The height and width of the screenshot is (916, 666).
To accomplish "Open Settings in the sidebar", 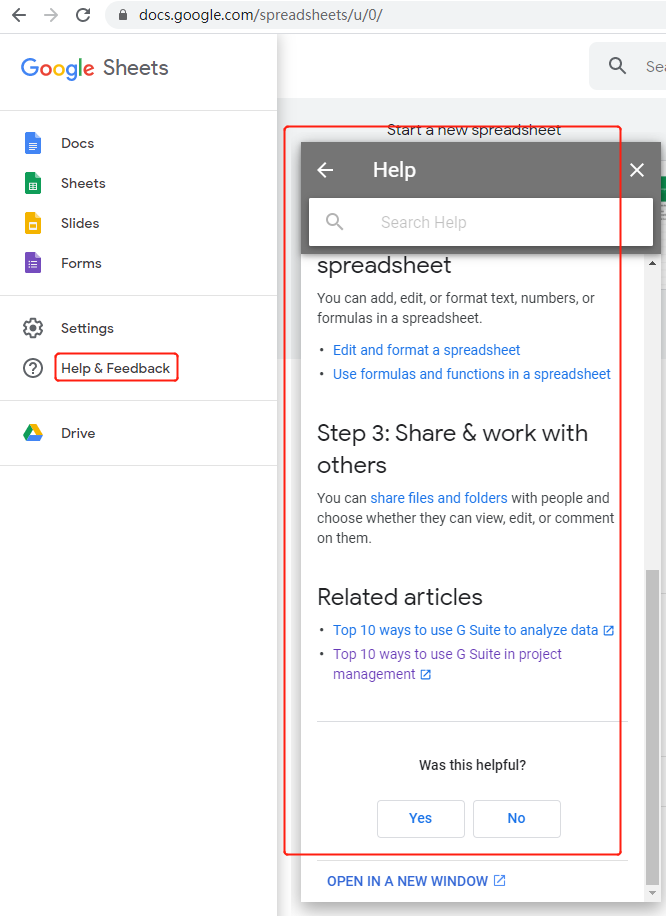I will (87, 328).
